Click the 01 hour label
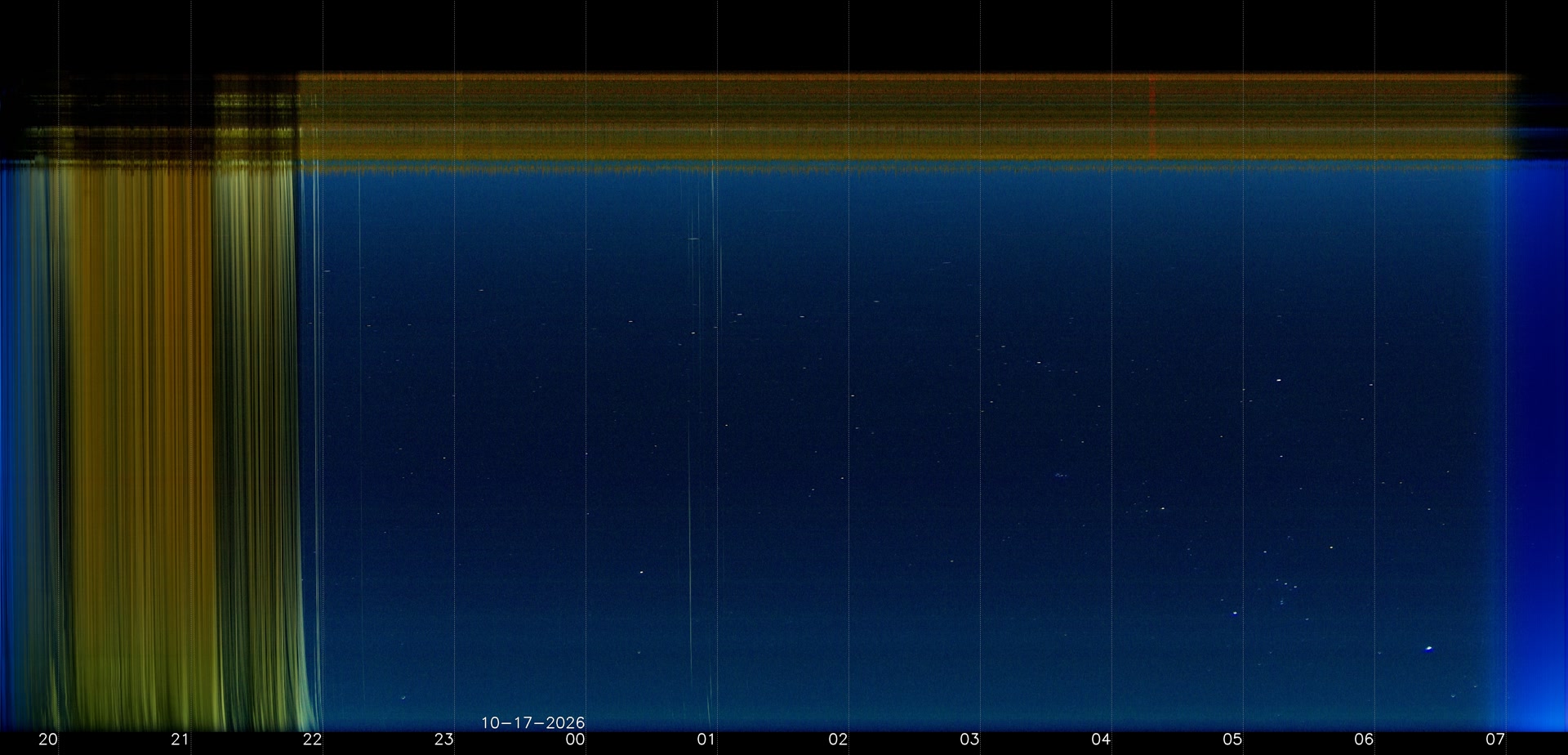 click(x=706, y=739)
